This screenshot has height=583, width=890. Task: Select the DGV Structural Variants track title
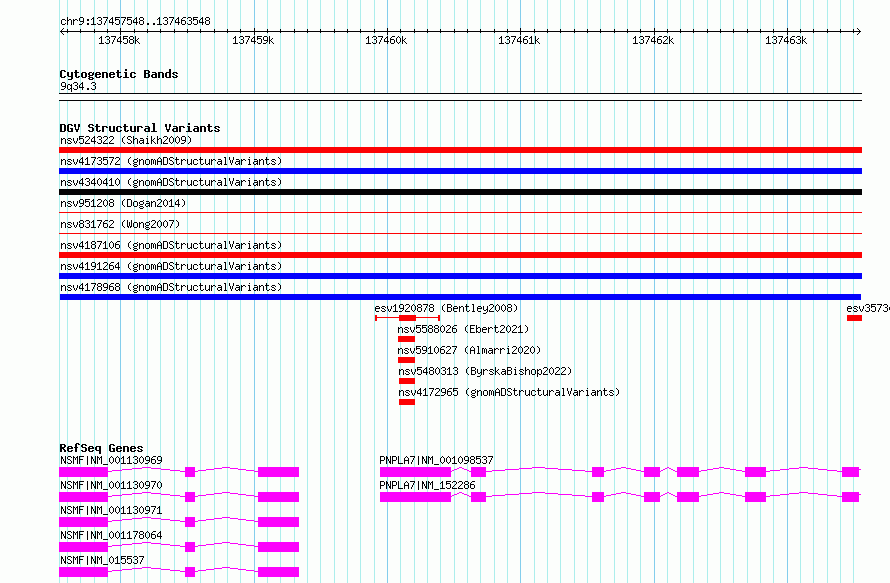(x=140, y=128)
